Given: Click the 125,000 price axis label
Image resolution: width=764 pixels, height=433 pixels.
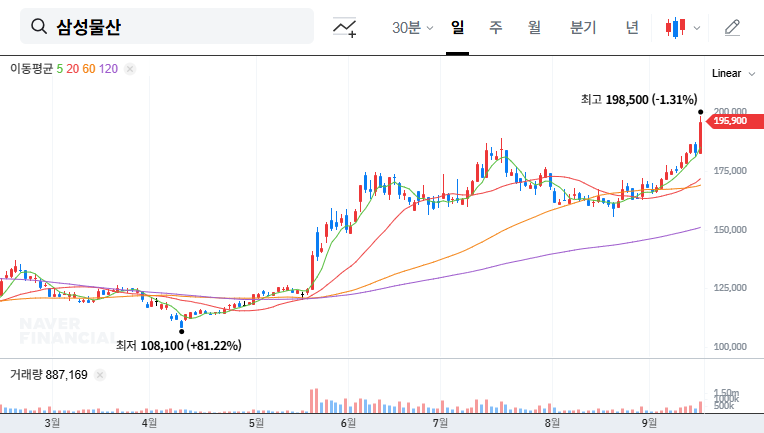Looking at the screenshot, I should (730, 287).
